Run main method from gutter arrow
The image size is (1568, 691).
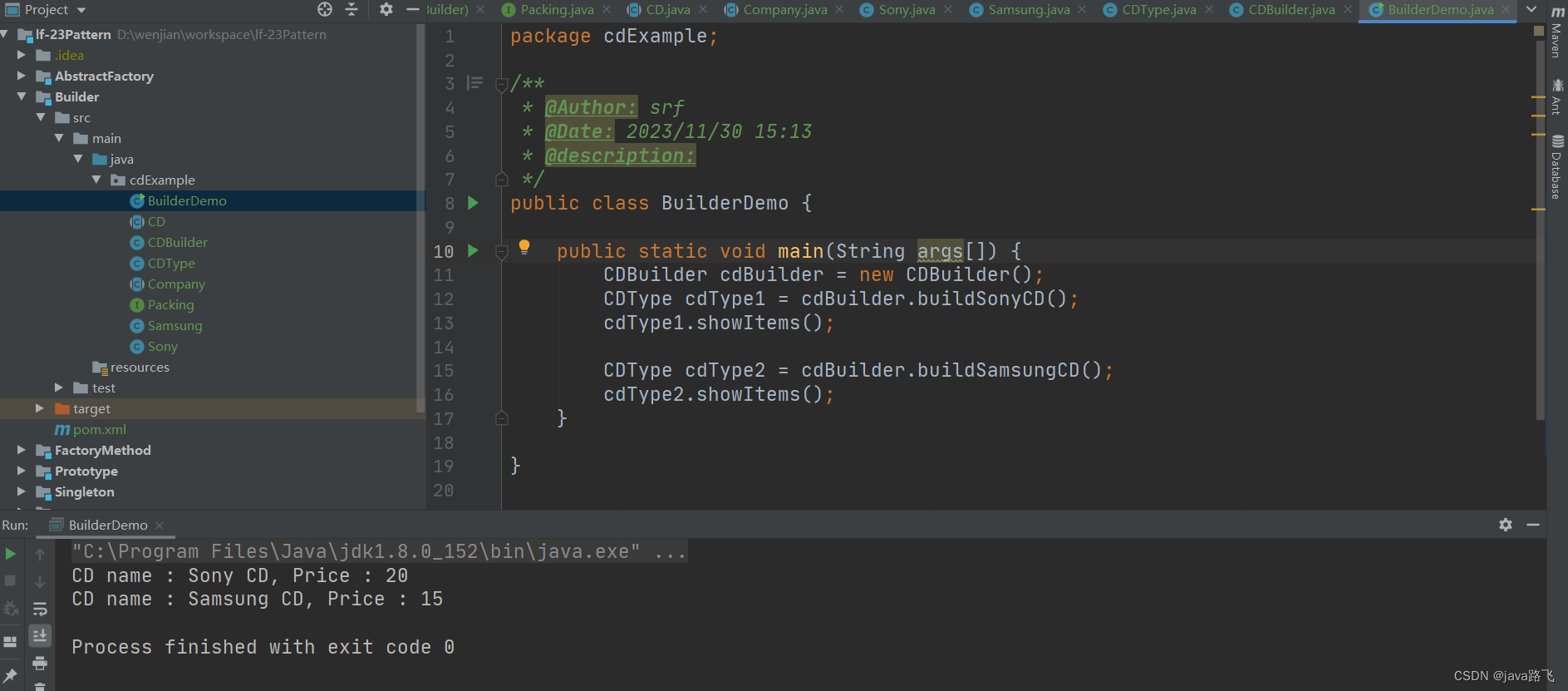pyautogui.click(x=473, y=250)
